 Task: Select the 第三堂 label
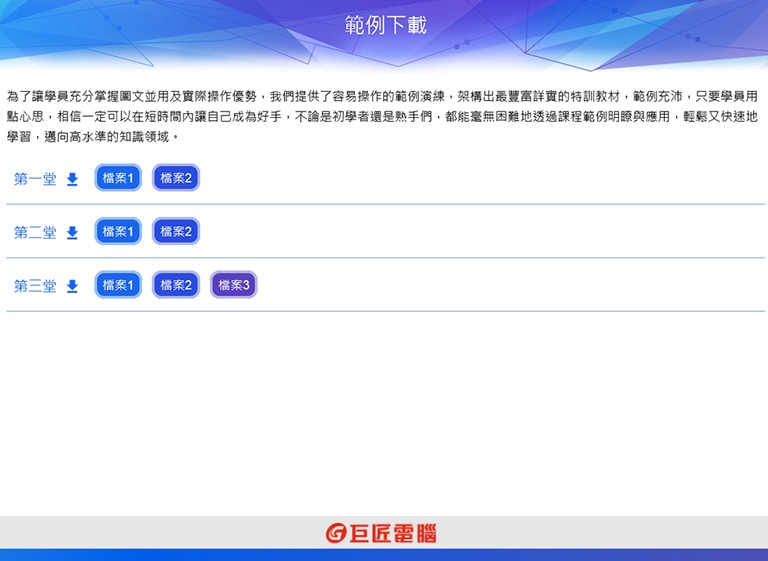pos(35,286)
